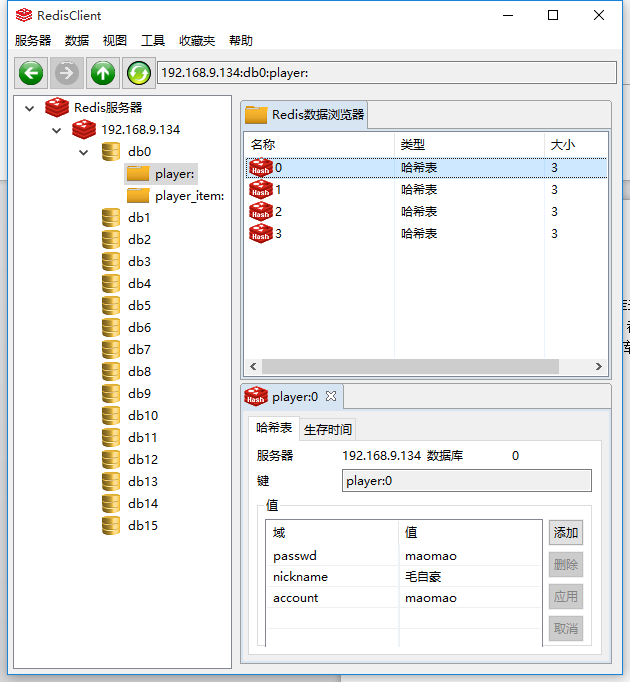The height and width of the screenshot is (682, 630).
Task: Open the 收藏夹 menu
Action: click(x=197, y=40)
